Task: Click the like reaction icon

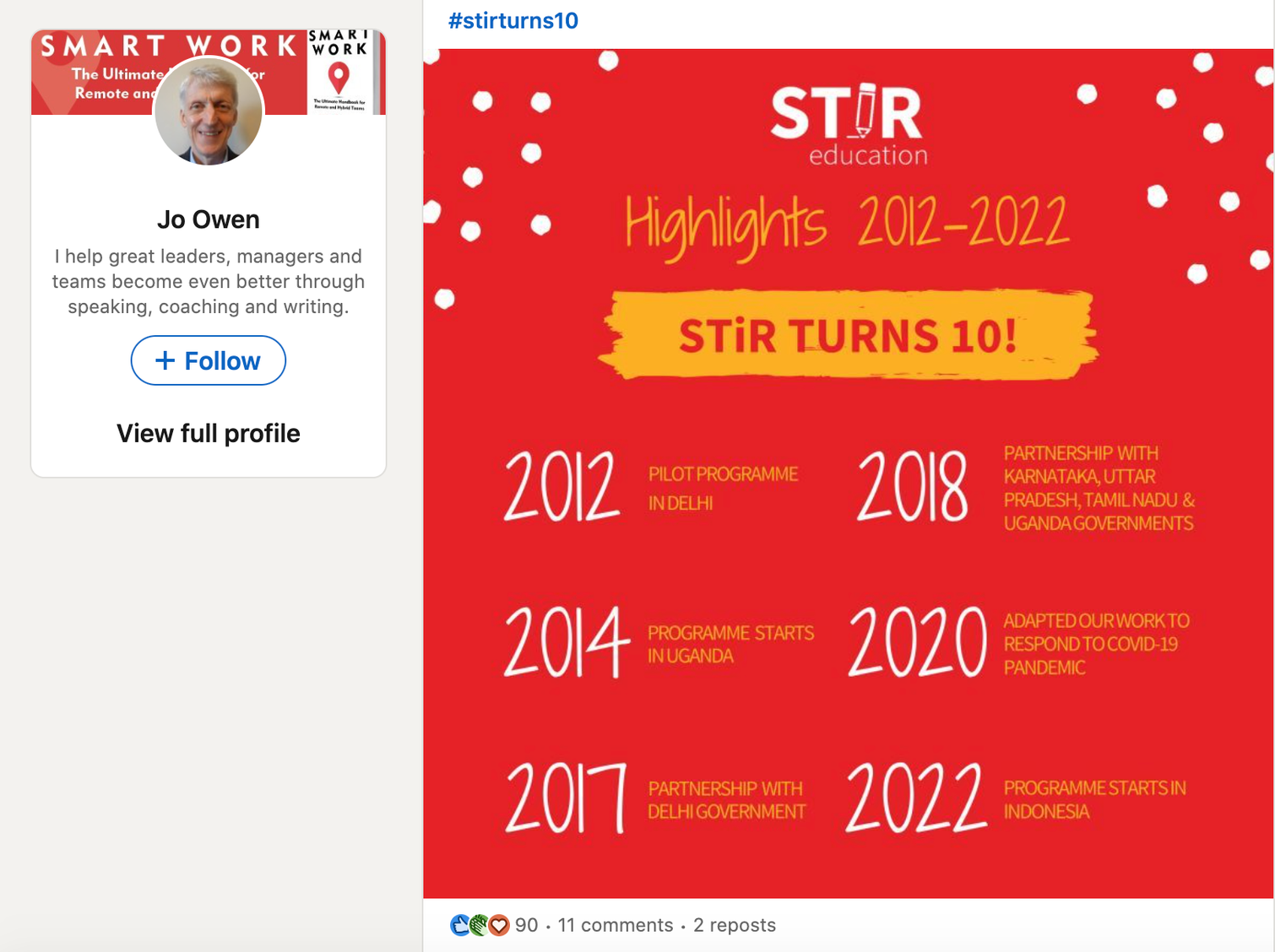Action: click(459, 926)
